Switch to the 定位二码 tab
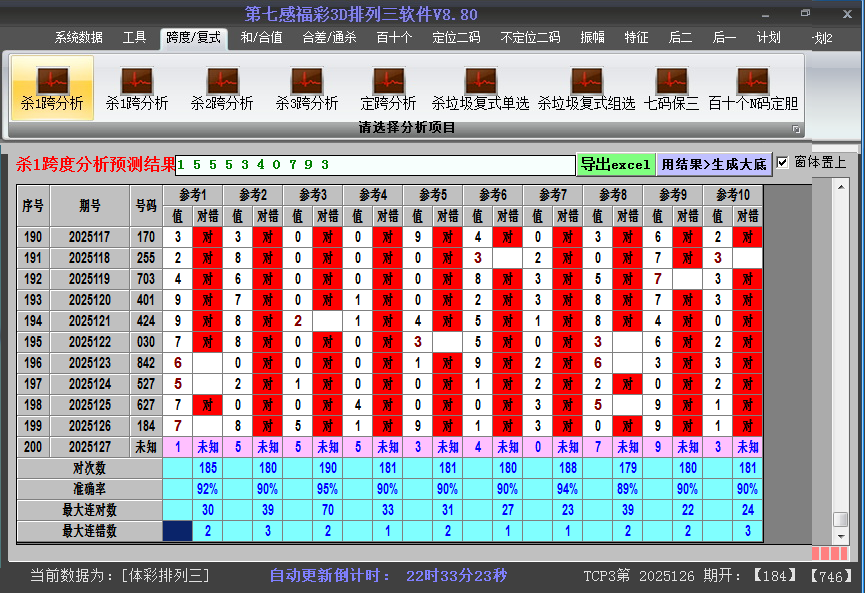This screenshot has width=865, height=593. (456, 38)
